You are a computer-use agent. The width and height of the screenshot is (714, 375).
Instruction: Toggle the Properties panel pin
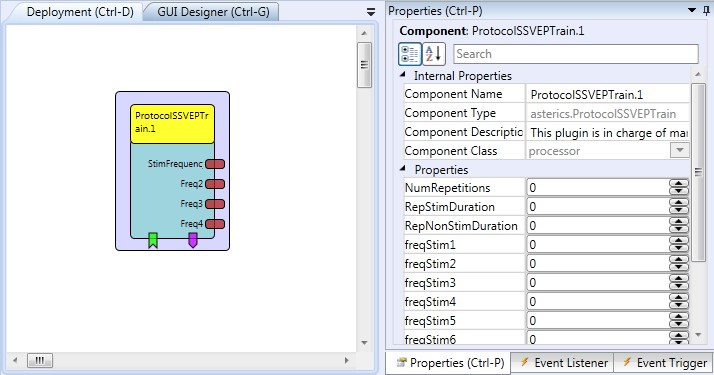[x=706, y=10]
